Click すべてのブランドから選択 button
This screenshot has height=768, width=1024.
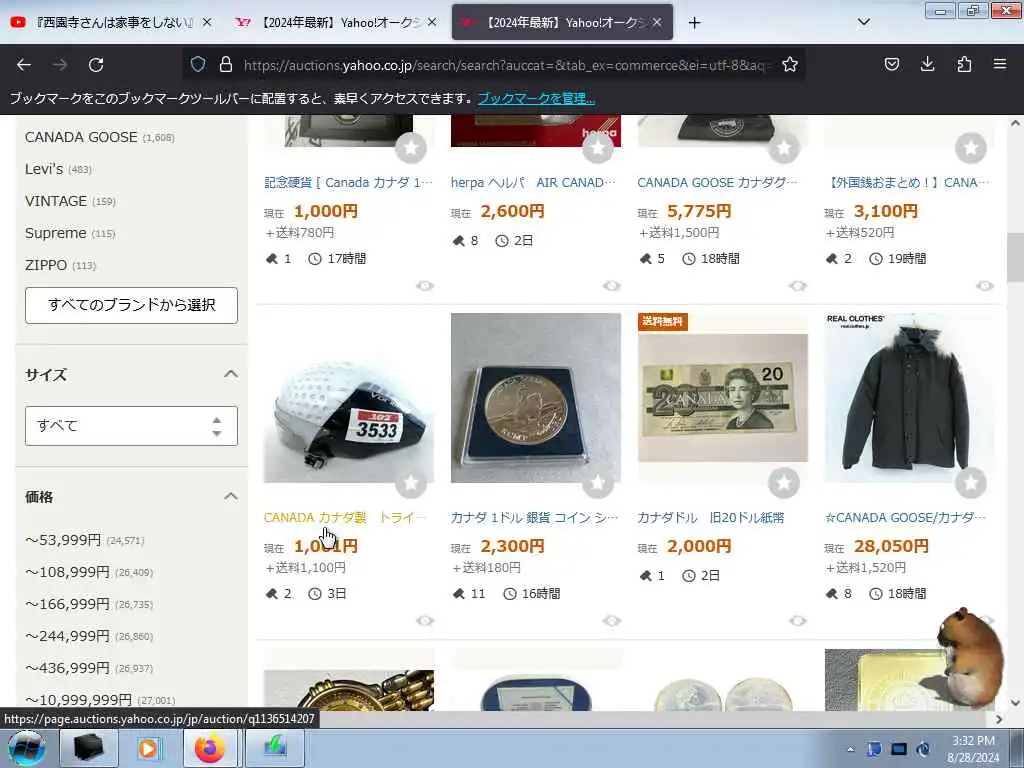tap(131, 305)
